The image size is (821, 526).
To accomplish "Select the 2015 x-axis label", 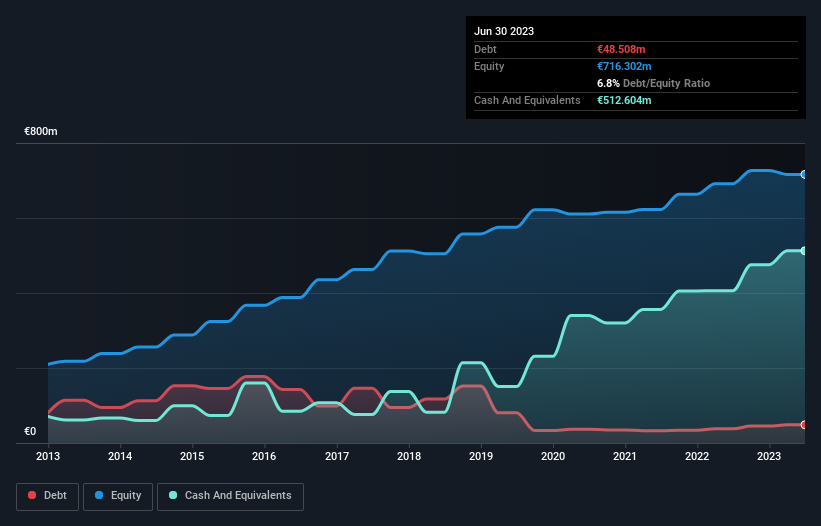I will pos(192,456).
